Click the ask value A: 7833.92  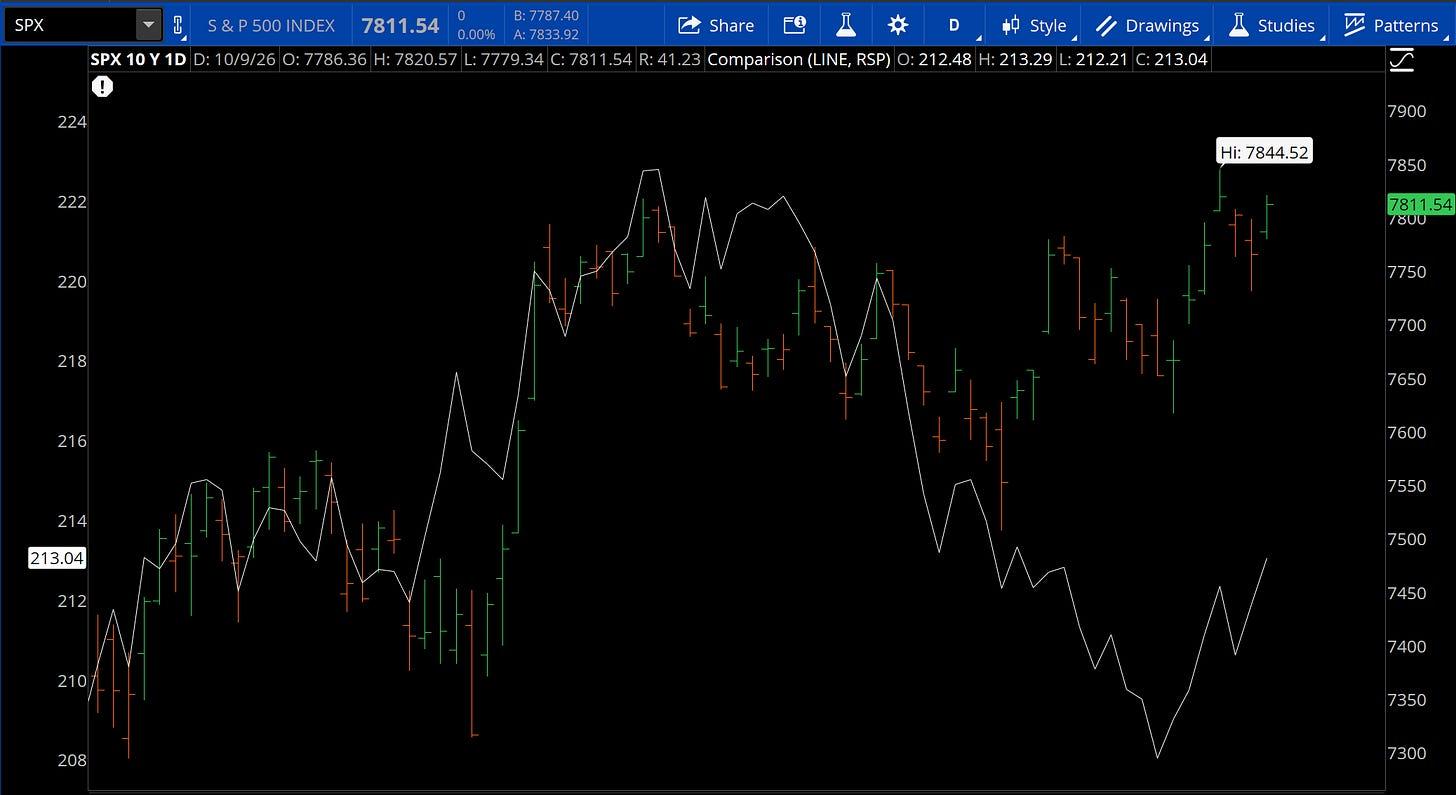pyautogui.click(x=546, y=34)
